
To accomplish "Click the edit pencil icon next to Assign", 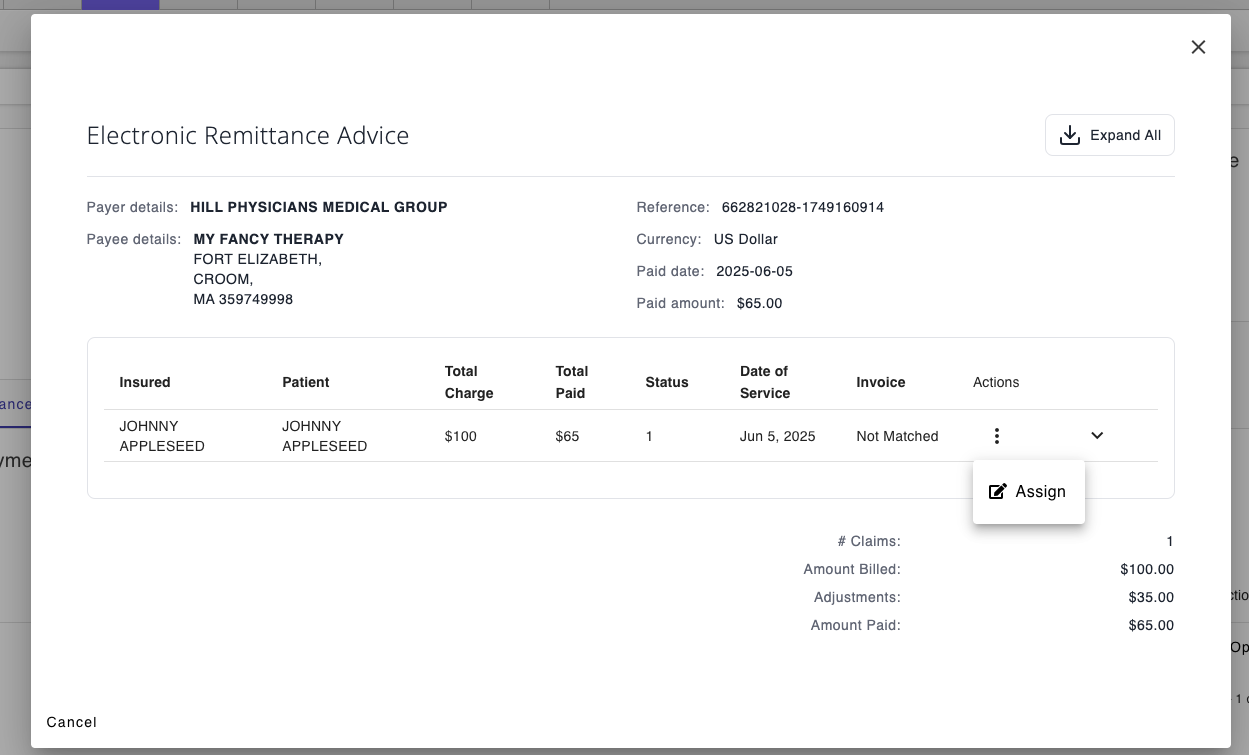I will pyautogui.click(x=997, y=492).
